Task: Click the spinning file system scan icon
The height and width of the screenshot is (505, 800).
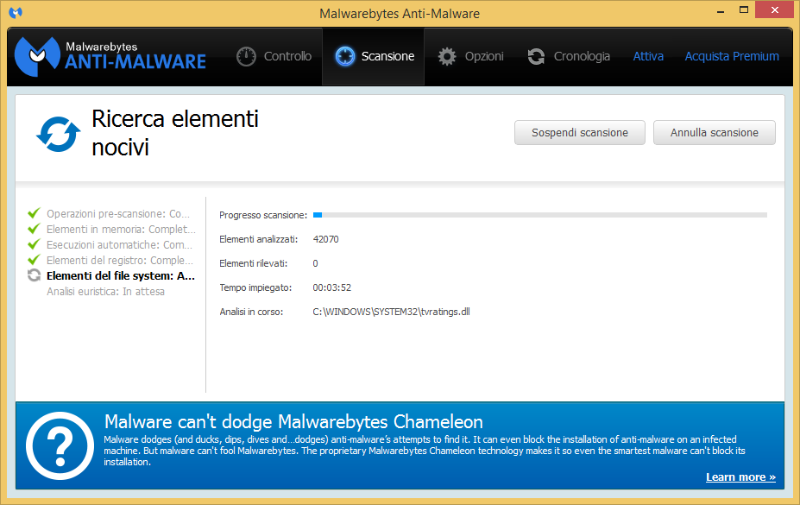Action: point(34,276)
